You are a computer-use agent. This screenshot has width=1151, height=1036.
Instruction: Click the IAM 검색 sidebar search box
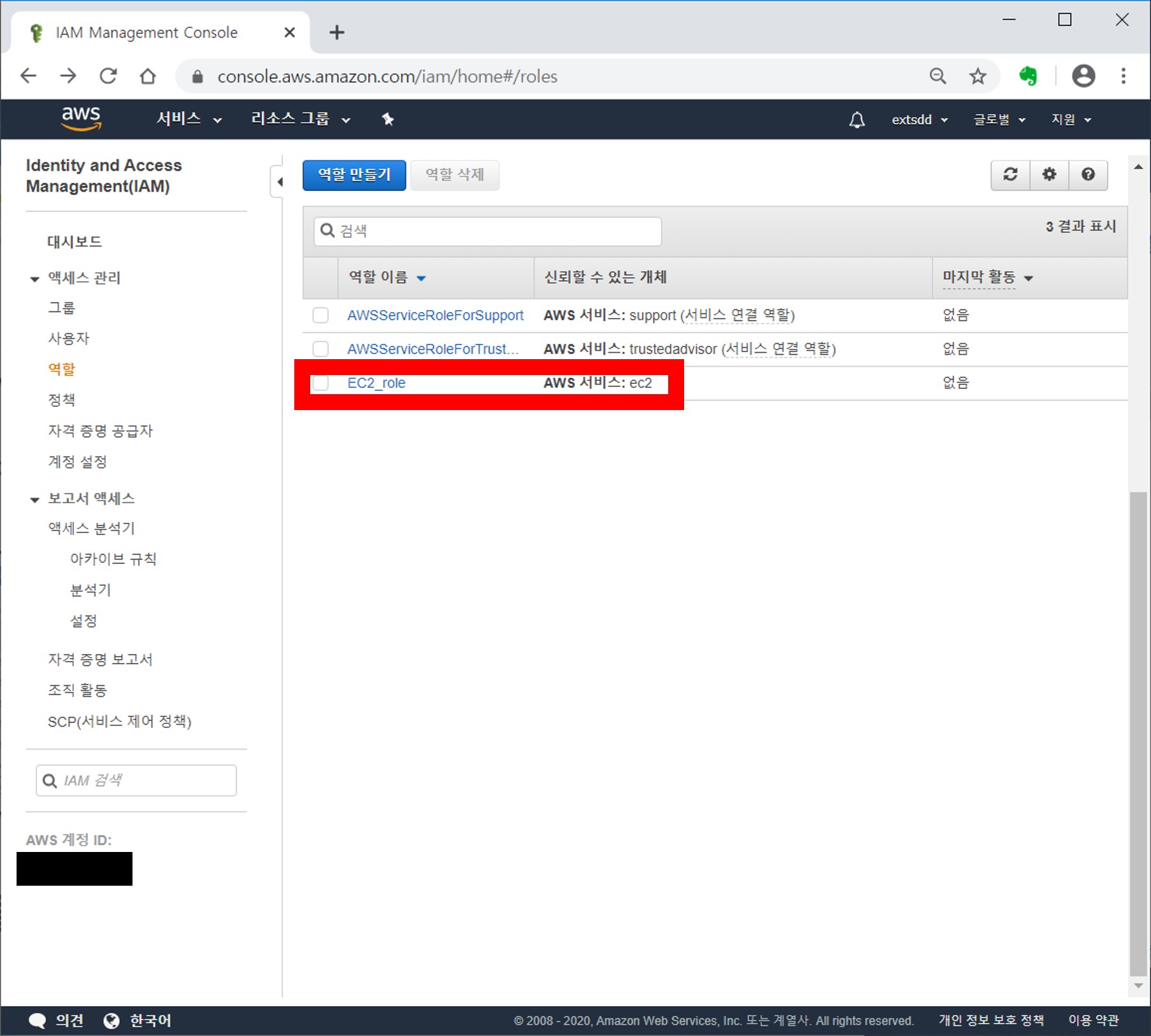136,781
